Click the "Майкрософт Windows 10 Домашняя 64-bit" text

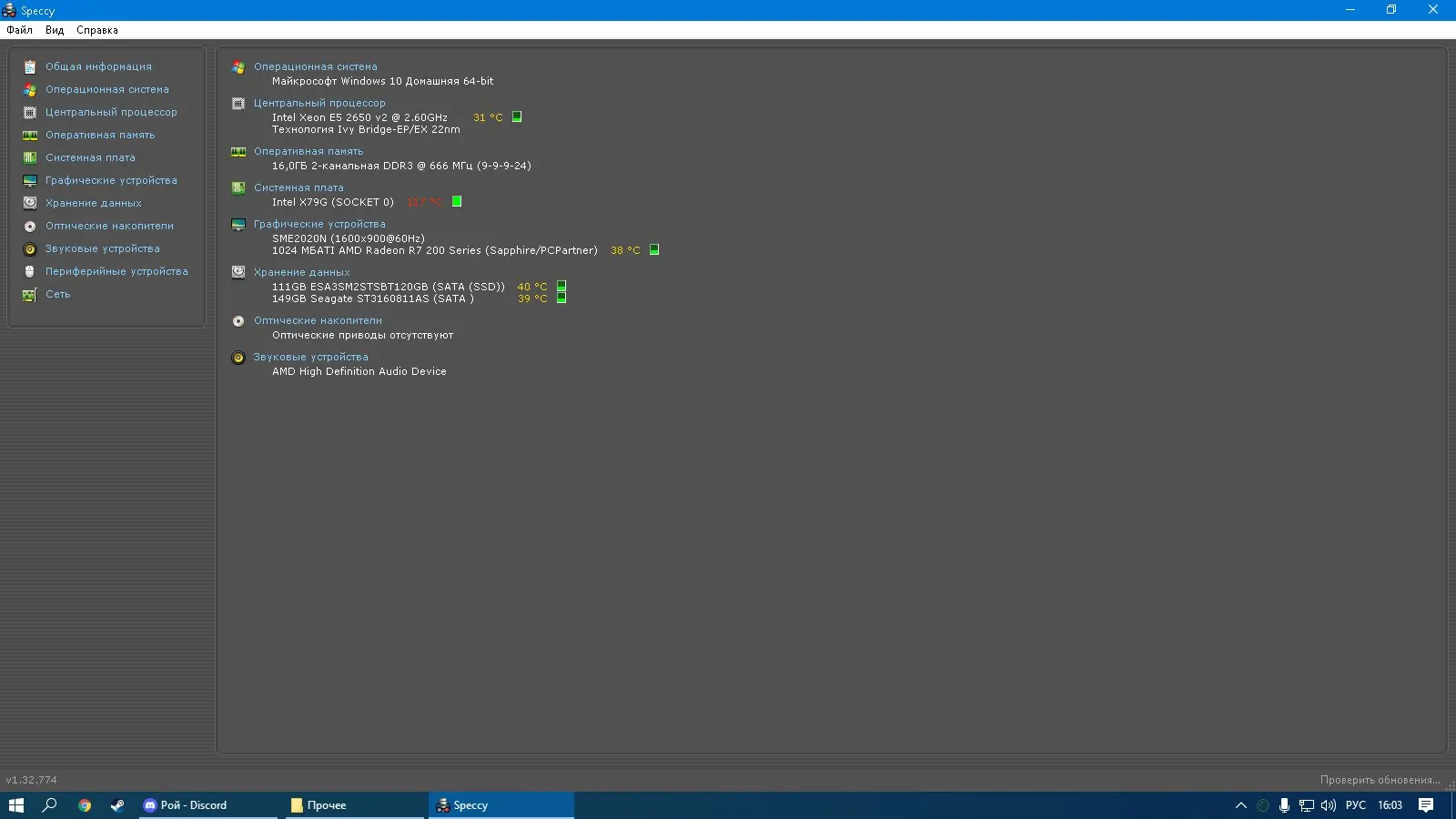(x=383, y=81)
